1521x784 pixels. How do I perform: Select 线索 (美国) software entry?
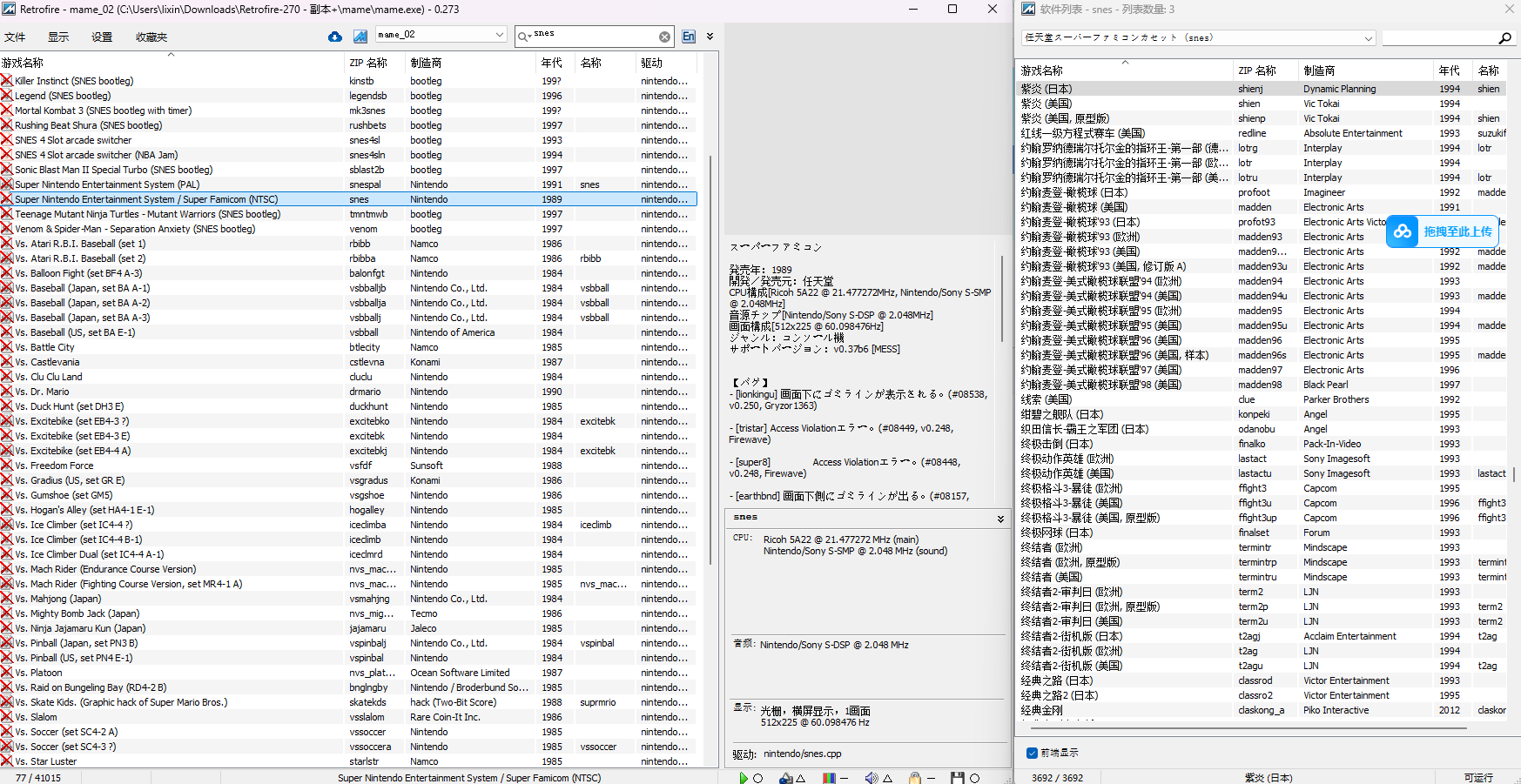(1262, 399)
